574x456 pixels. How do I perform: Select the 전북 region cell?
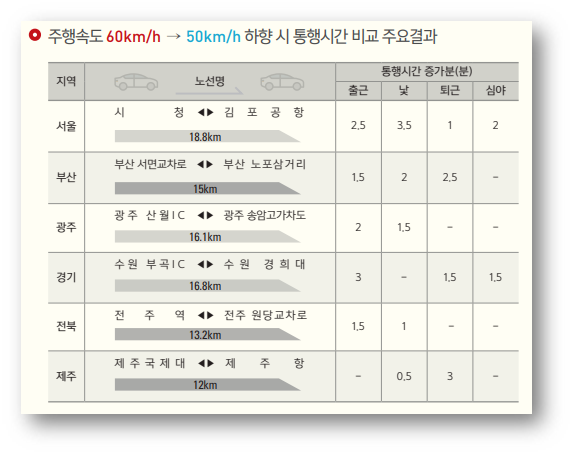tap(66, 326)
